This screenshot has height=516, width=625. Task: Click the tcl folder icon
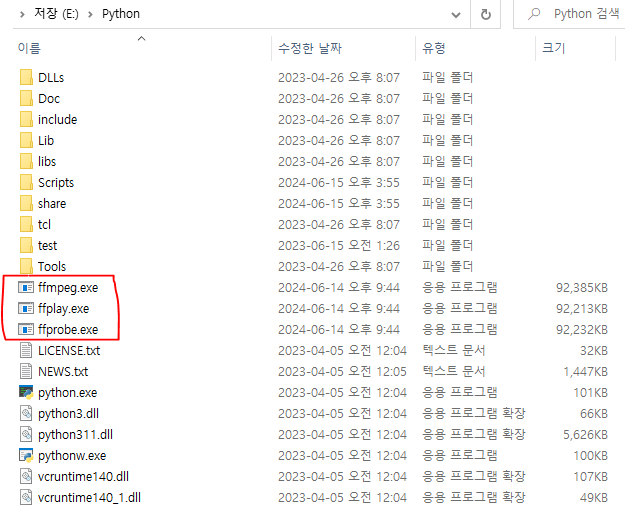click(x=26, y=224)
